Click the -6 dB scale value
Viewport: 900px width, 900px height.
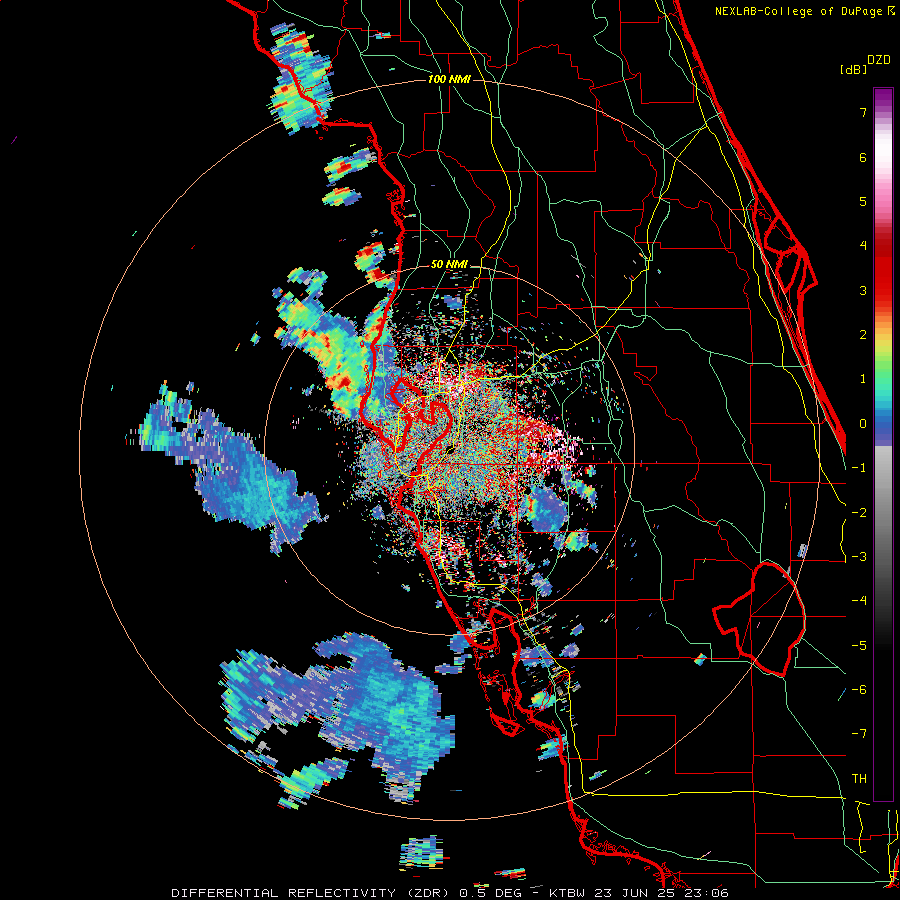pyautogui.click(x=859, y=690)
